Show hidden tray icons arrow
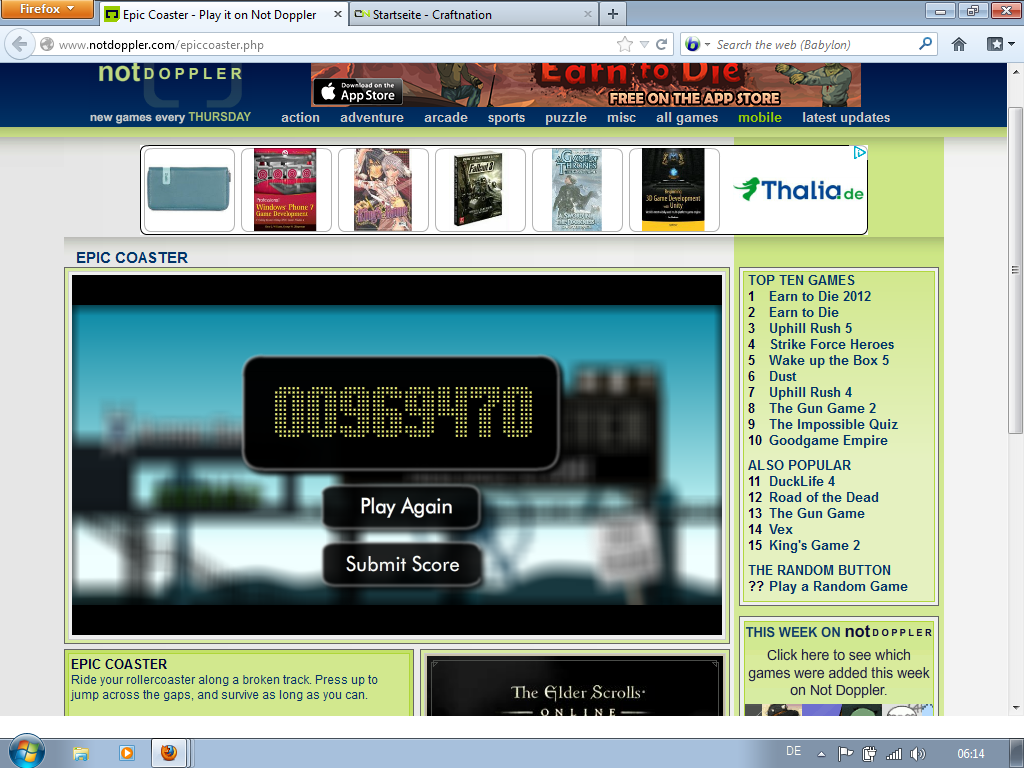The image size is (1024, 768). click(821, 754)
